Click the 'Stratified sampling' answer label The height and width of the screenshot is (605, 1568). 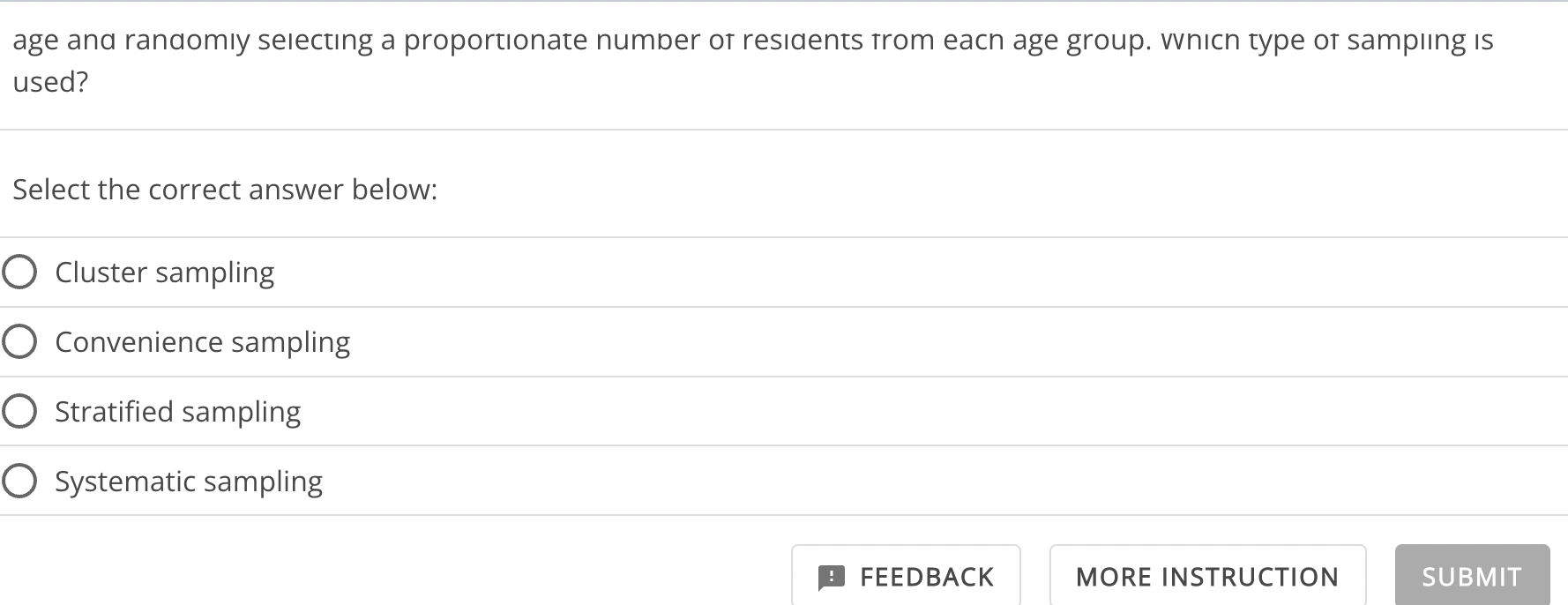(178, 412)
